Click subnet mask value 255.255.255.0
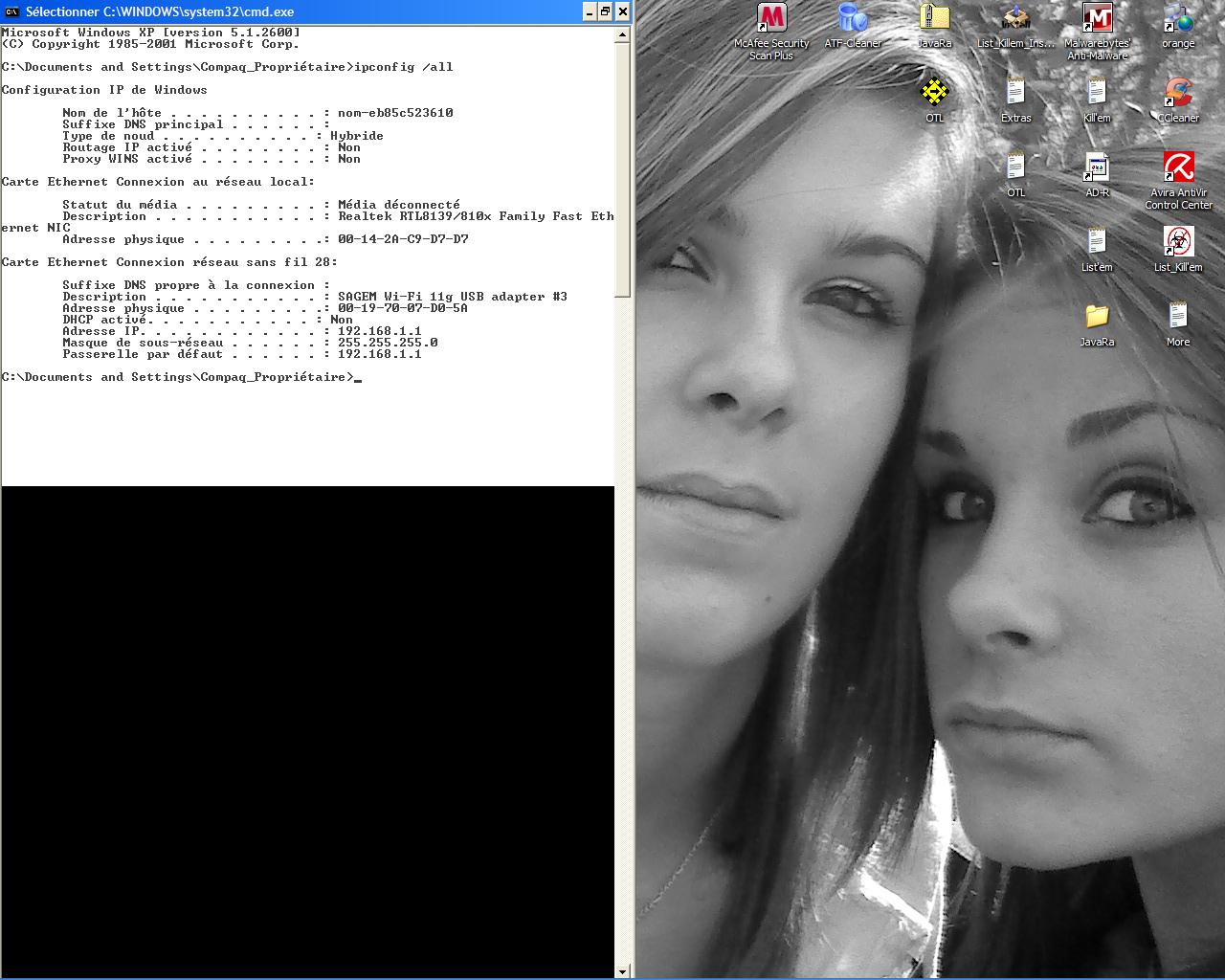 coord(388,343)
